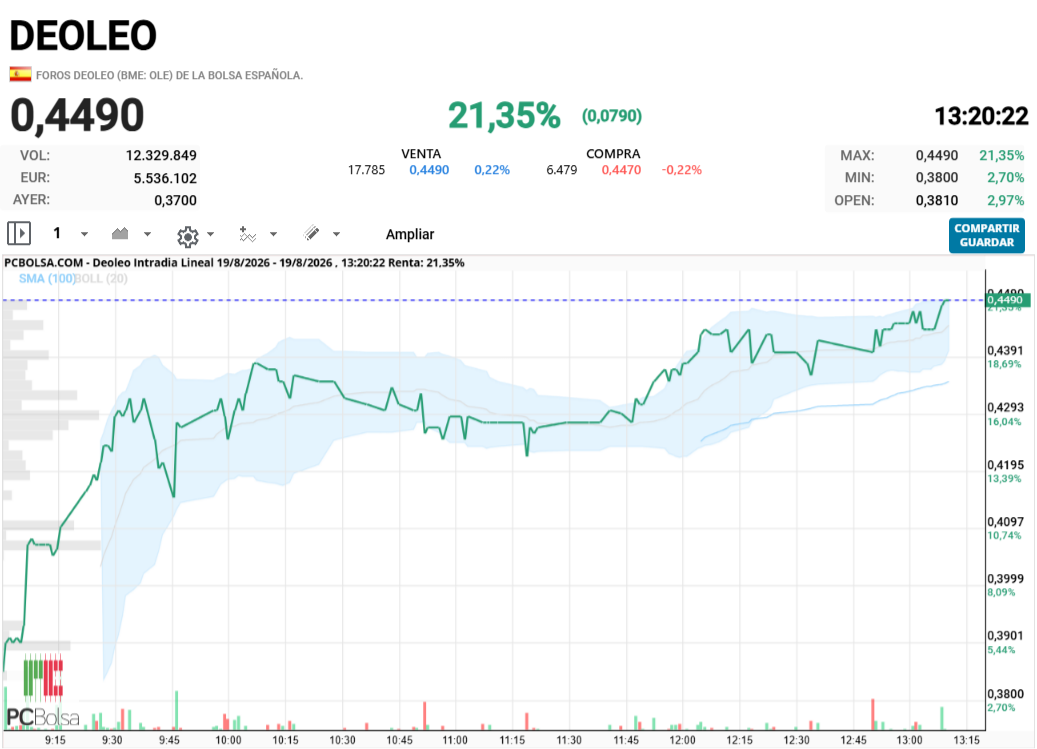Screen dimensions: 1037x749
Task: Click the compra volume 6.479
Action: (x=561, y=170)
